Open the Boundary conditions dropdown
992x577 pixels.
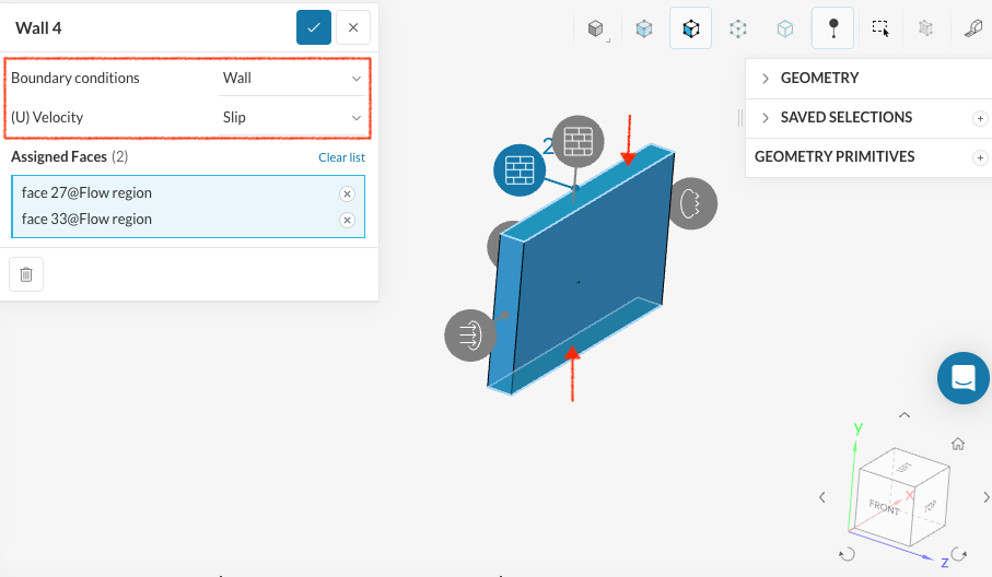(x=292, y=78)
